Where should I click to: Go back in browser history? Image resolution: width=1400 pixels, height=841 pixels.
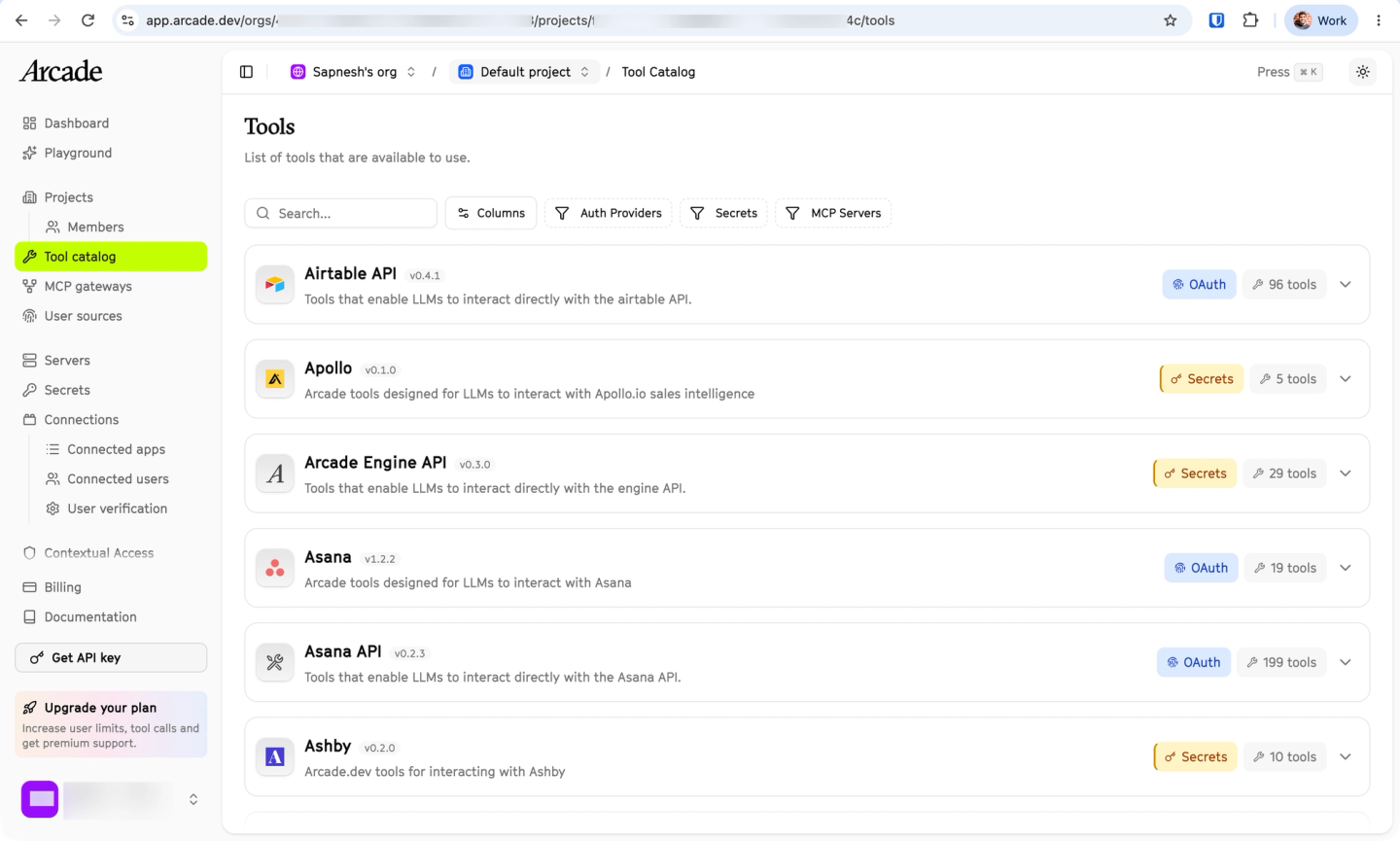21,20
